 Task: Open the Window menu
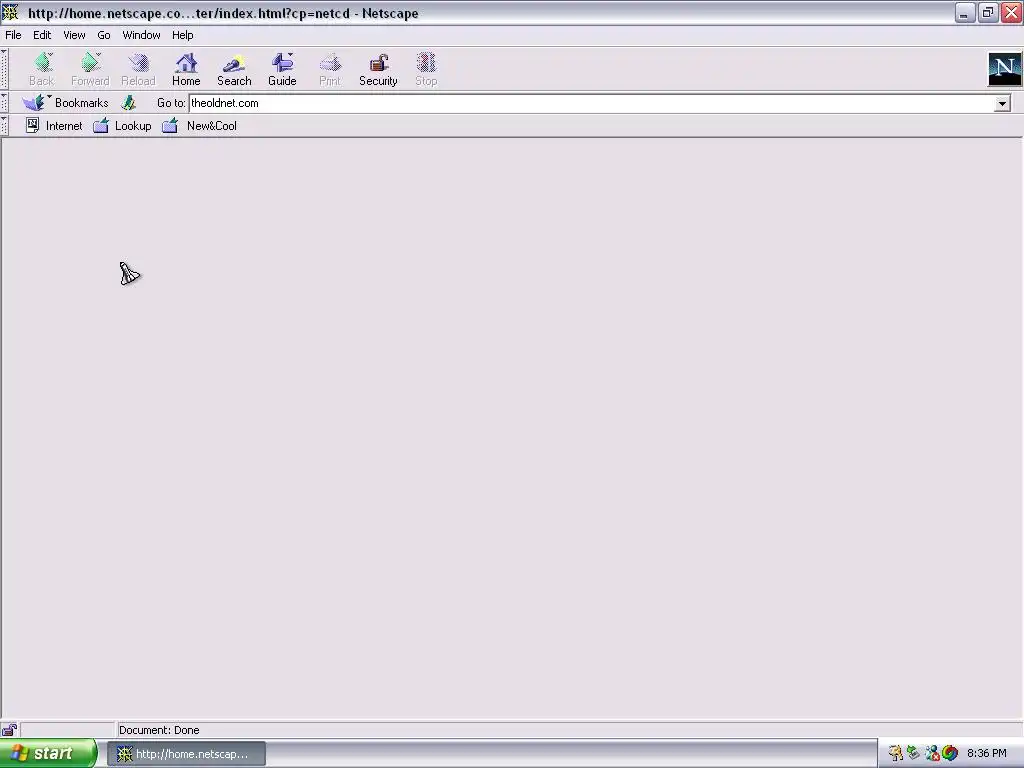click(x=141, y=35)
